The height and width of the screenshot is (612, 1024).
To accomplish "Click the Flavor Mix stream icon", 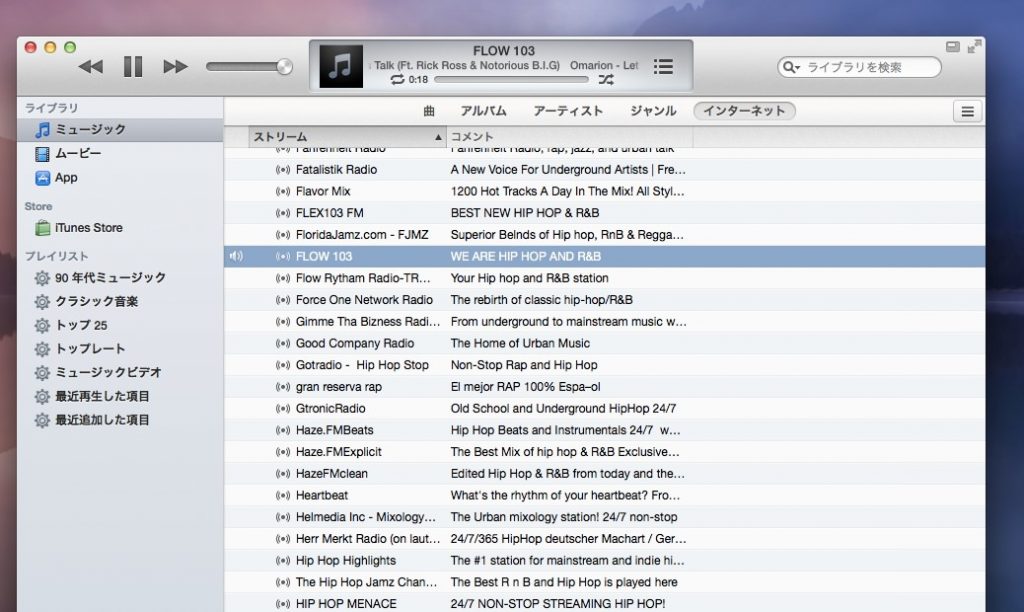I will coord(283,191).
